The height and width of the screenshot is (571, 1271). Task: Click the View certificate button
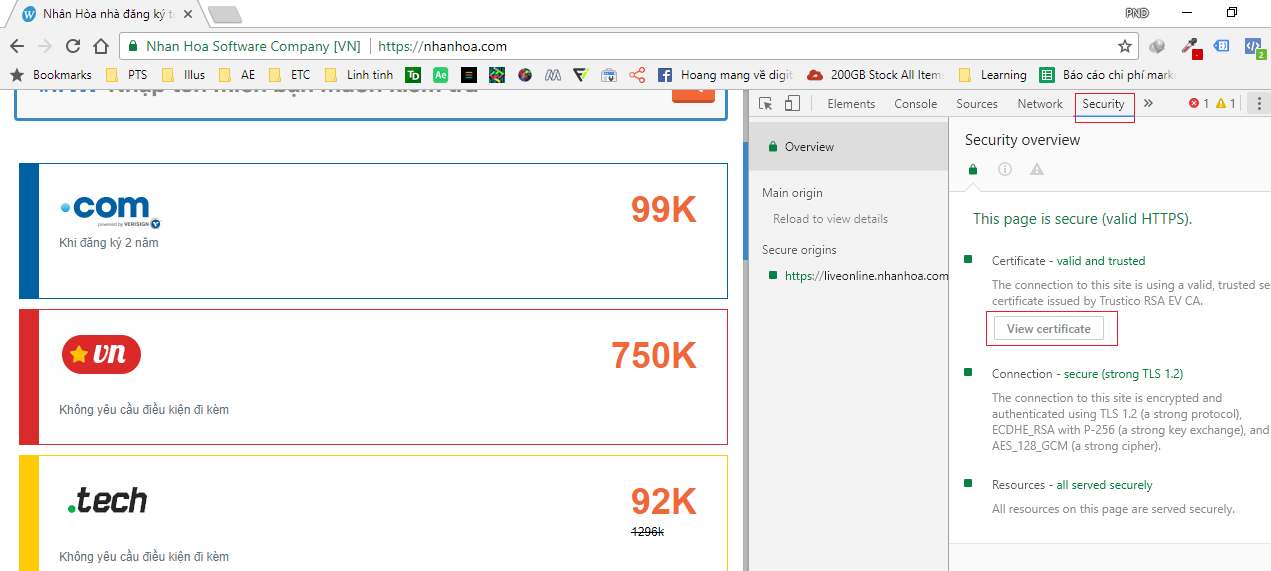(x=1049, y=328)
